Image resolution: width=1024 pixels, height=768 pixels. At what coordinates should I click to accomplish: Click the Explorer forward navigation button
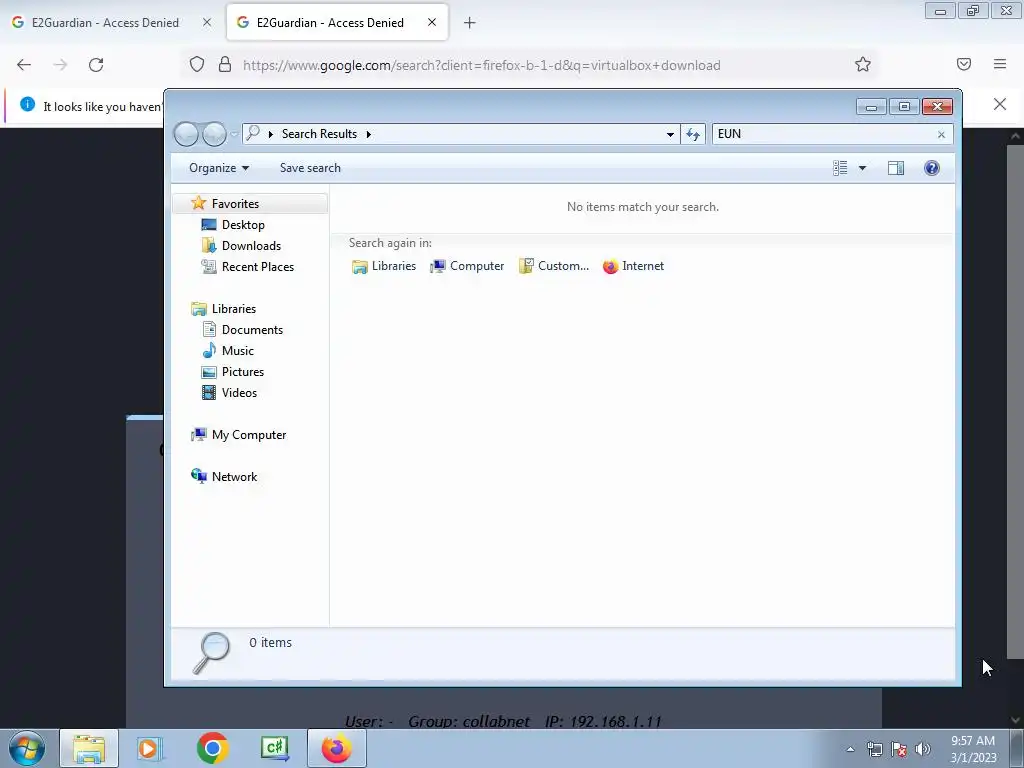[214, 134]
